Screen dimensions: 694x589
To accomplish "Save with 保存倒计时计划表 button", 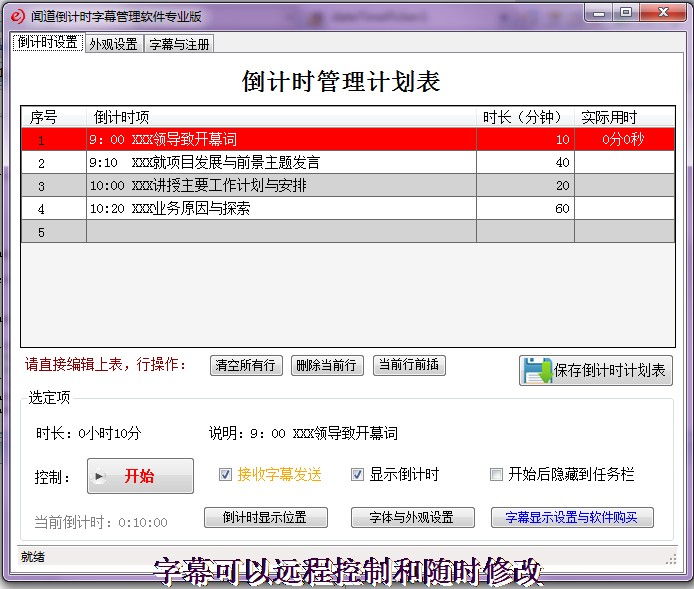I will coord(596,370).
